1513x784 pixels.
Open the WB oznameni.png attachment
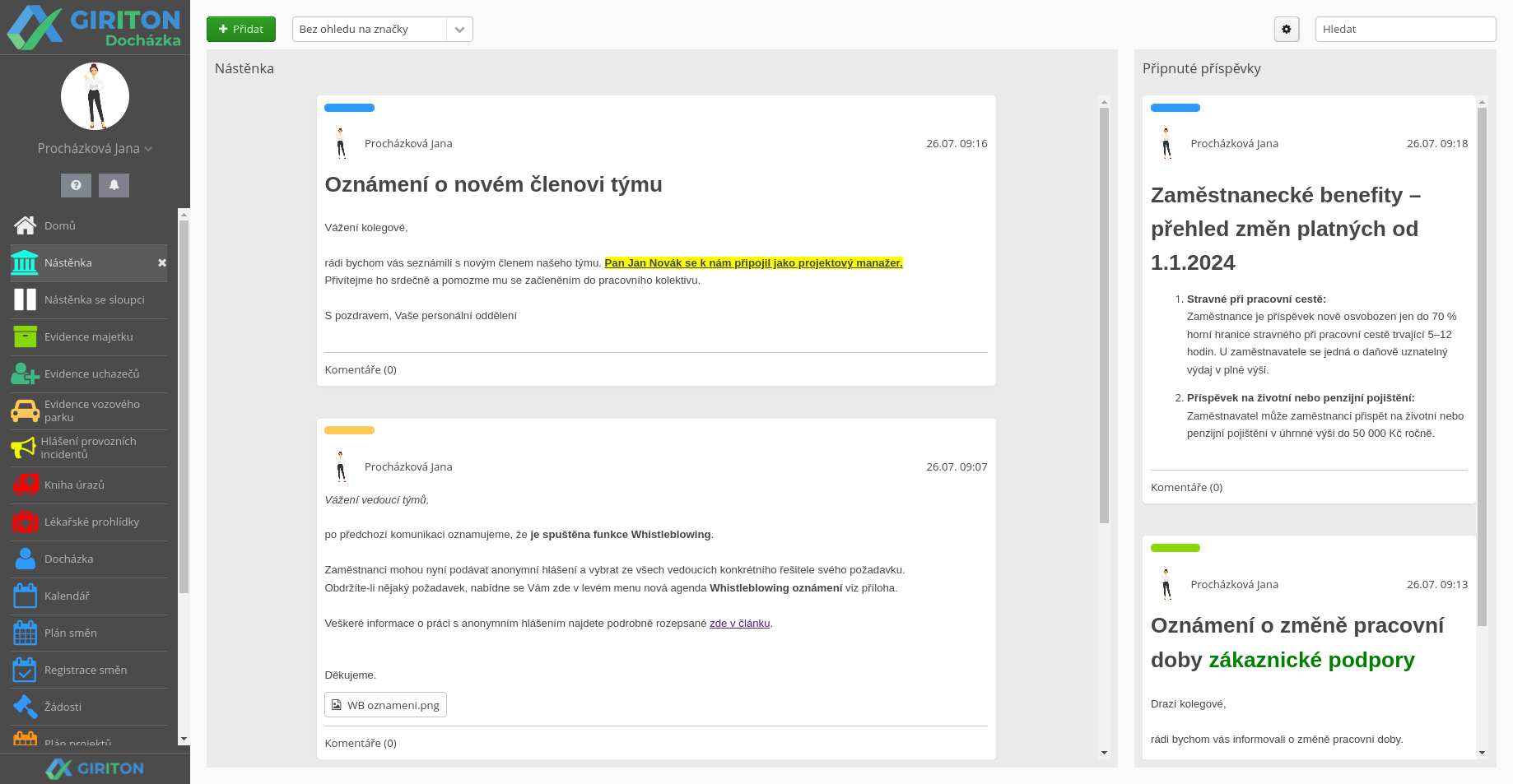385,705
